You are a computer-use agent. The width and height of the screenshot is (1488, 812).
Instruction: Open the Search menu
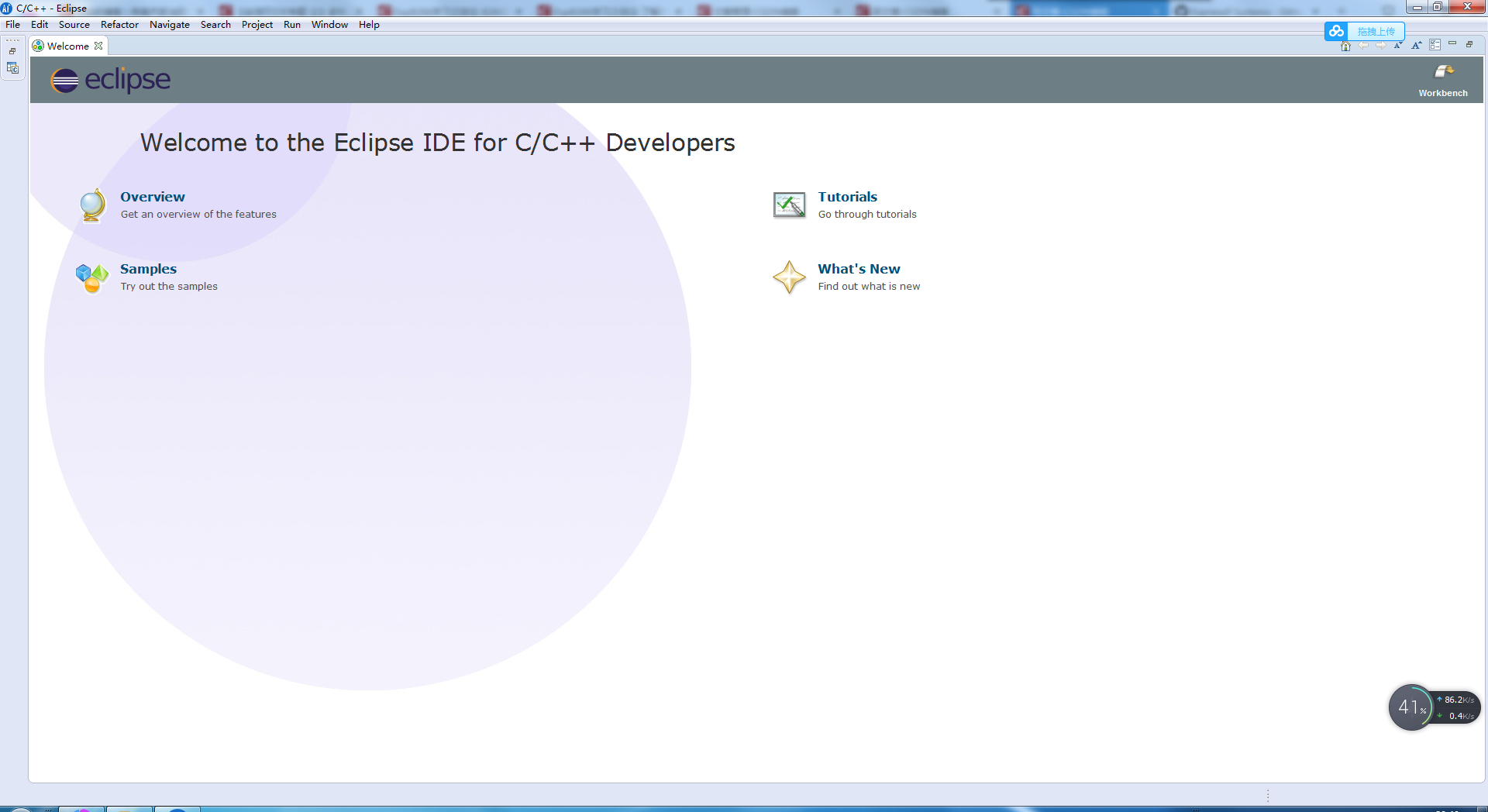pyautogui.click(x=215, y=25)
